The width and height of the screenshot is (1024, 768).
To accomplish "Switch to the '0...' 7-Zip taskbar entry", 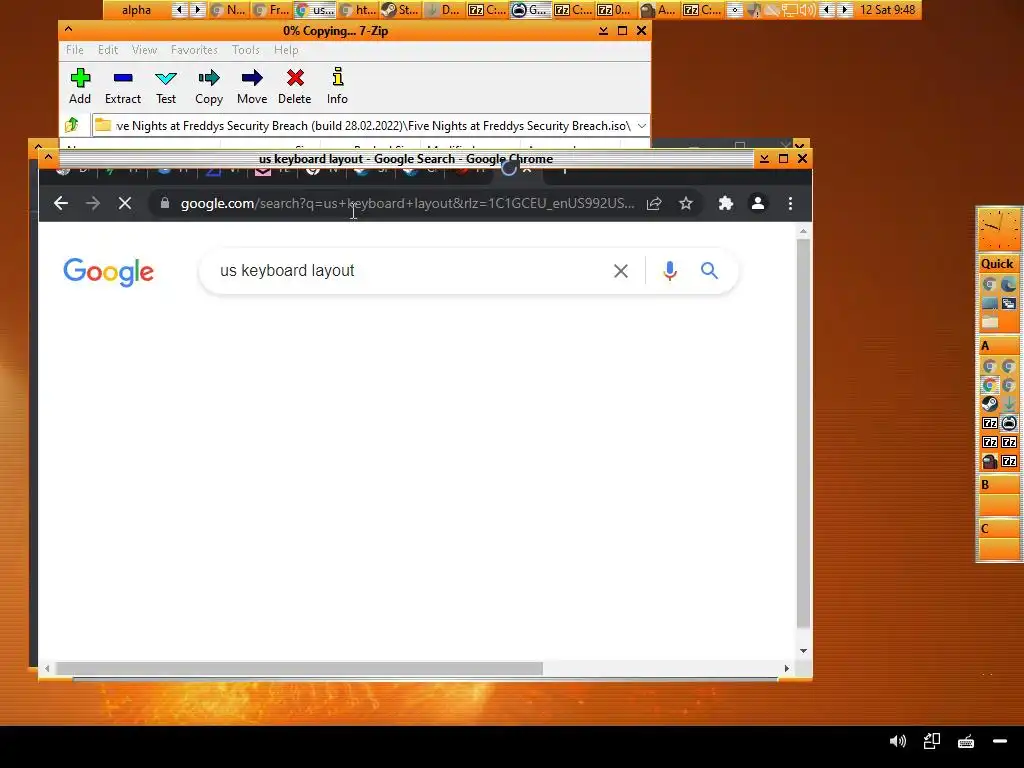I will pyautogui.click(x=615, y=10).
